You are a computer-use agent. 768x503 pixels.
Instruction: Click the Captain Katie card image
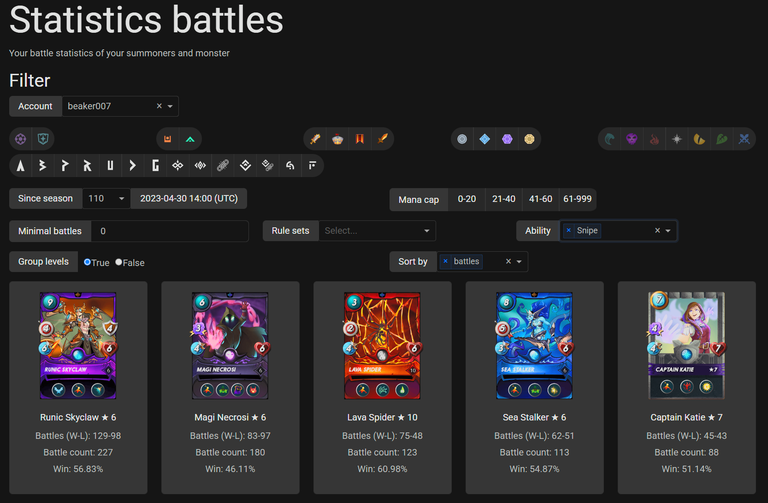[x=687, y=345]
